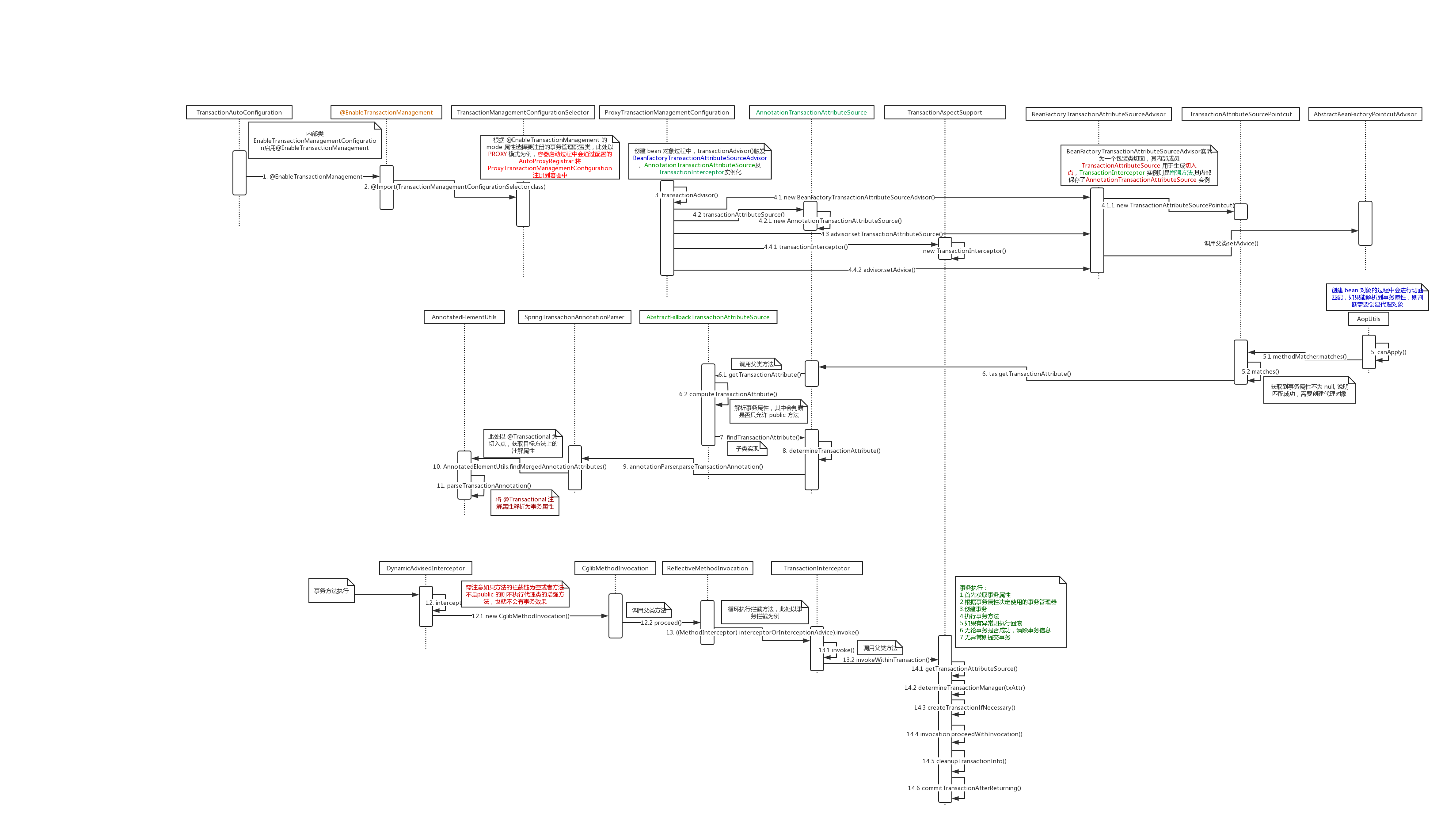This screenshot has width=1456, height=833.
Task: Click the TransactionManagementConfigurationSelector header box
Action: 522,112
